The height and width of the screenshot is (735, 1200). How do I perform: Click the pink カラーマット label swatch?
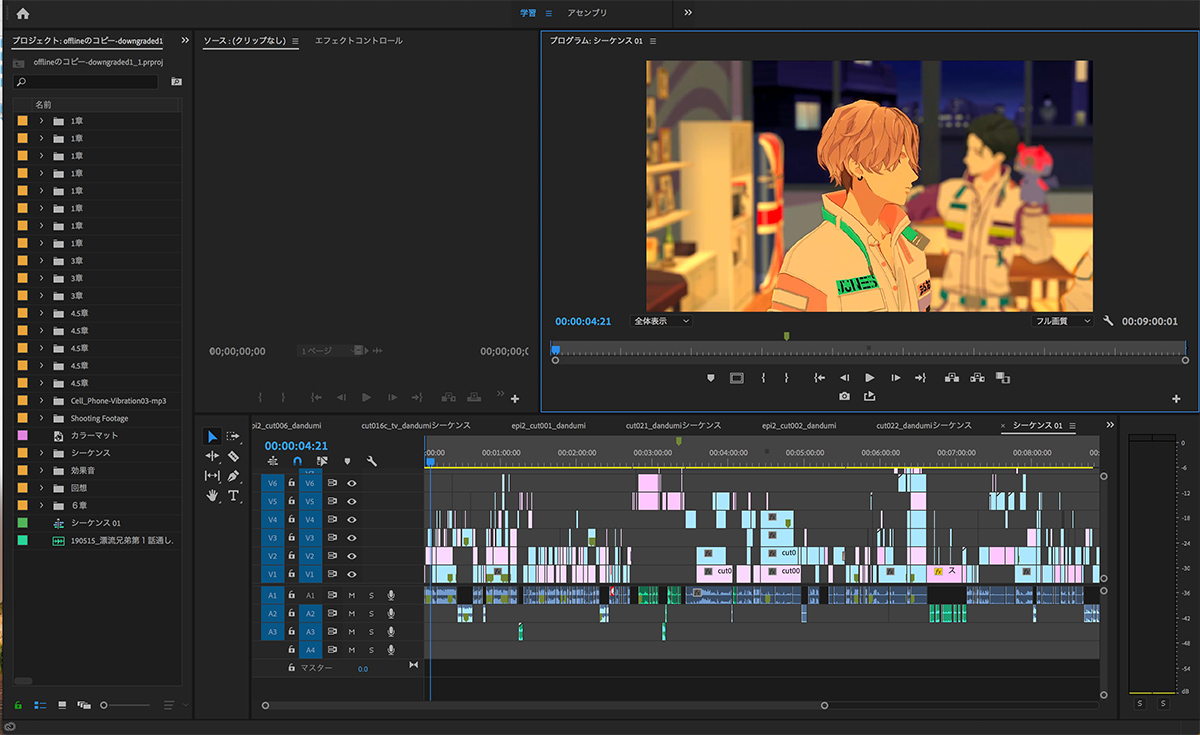pos(23,436)
